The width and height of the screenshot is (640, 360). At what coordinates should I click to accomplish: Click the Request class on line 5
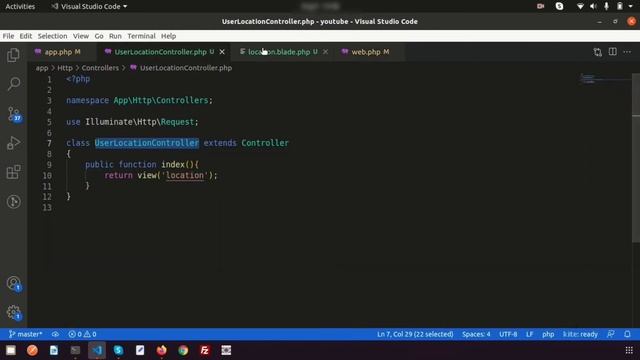(177, 122)
